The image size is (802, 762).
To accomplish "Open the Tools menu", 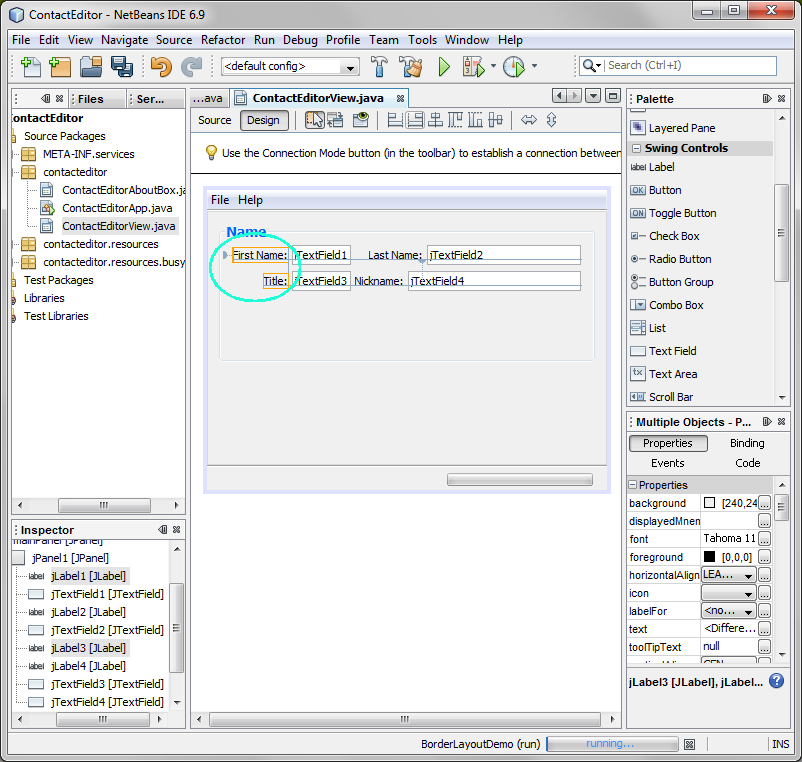I will click(x=422, y=40).
